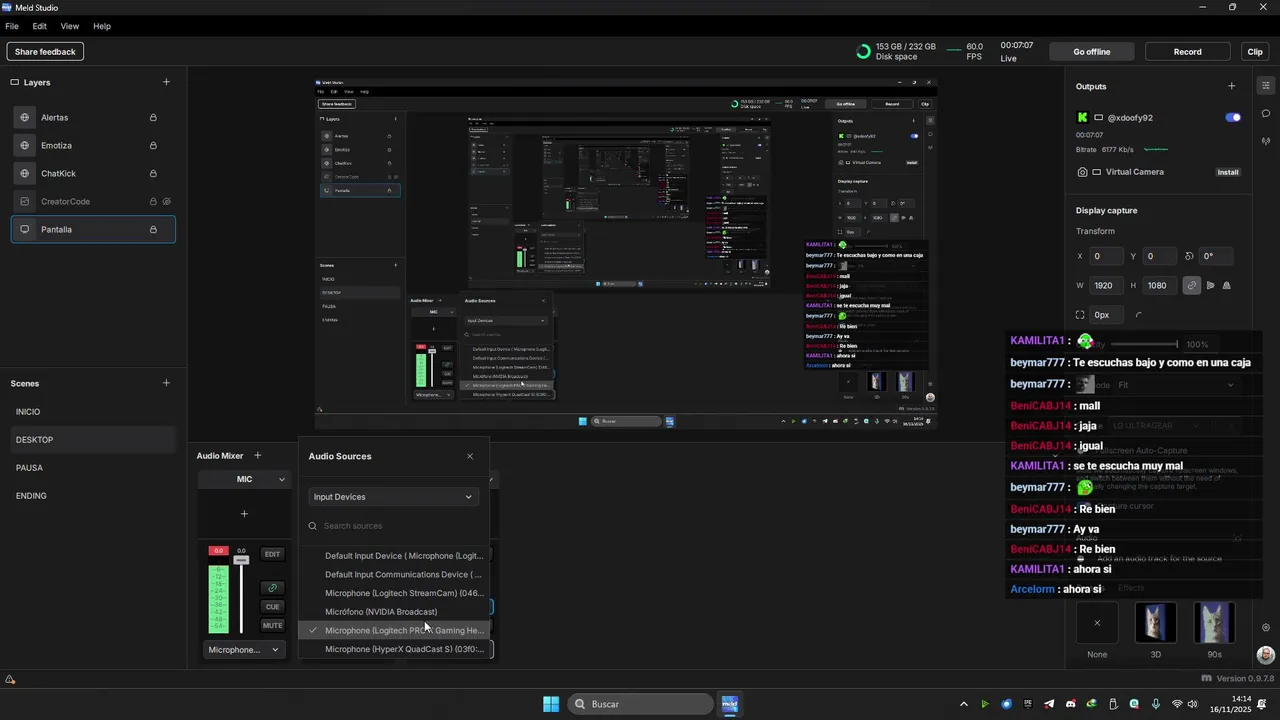Start recording with Record button

point(1188,51)
